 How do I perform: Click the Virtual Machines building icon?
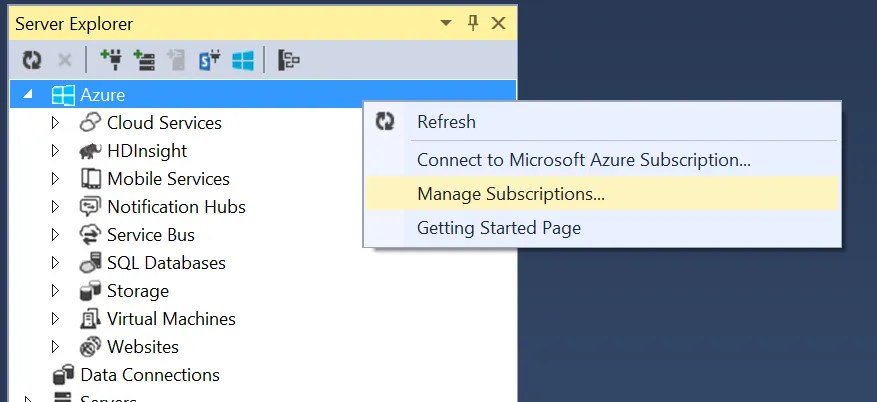click(x=90, y=319)
